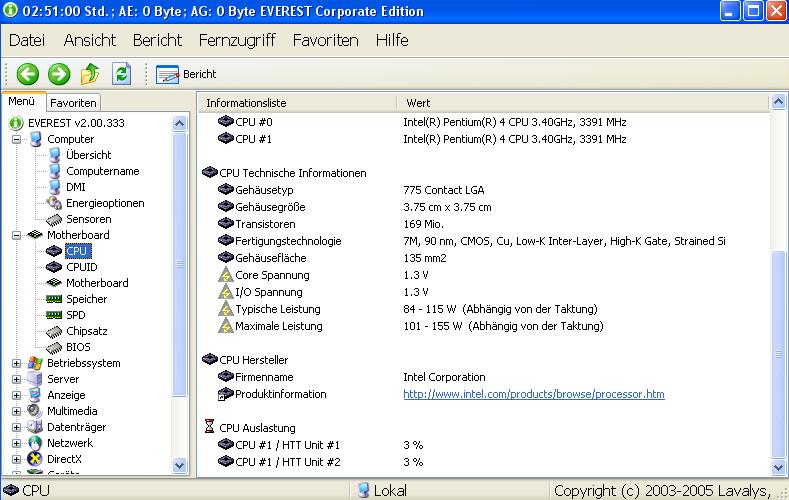Click the info list scrollbar down arrow
789x500 pixels.
pyautogui.click(x=778, y=468)
